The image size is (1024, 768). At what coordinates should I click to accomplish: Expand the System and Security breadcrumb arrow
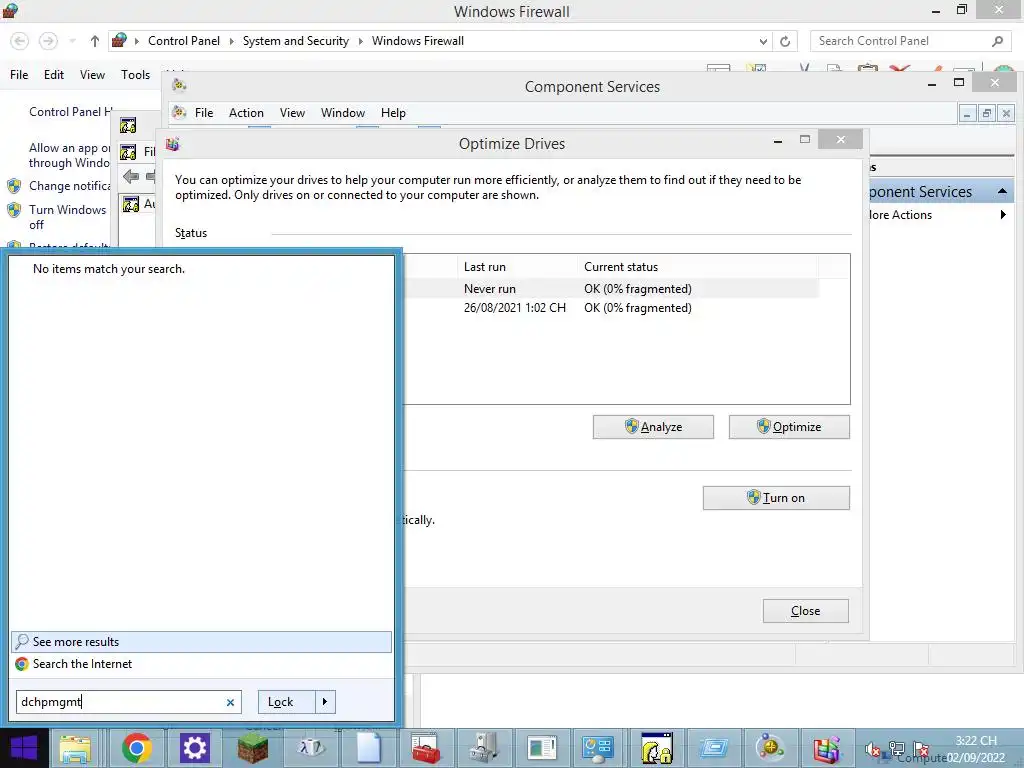tap(360, 41)
